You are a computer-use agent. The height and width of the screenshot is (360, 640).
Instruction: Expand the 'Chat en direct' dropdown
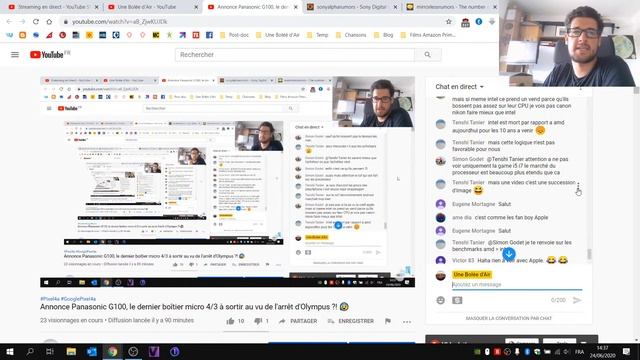coord(459,87)
